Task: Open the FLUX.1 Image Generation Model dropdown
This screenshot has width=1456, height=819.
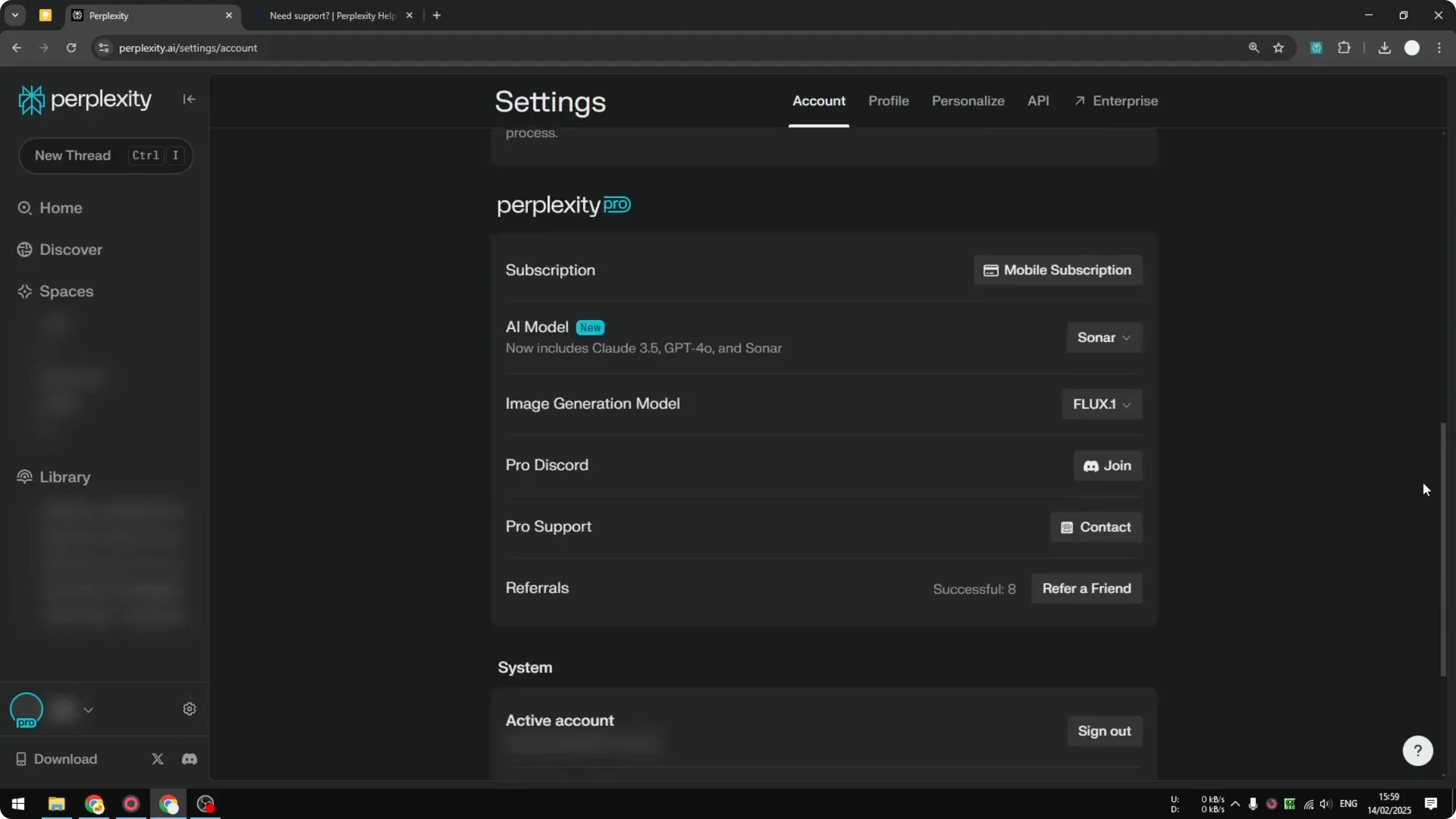Action: point(1101,403)
